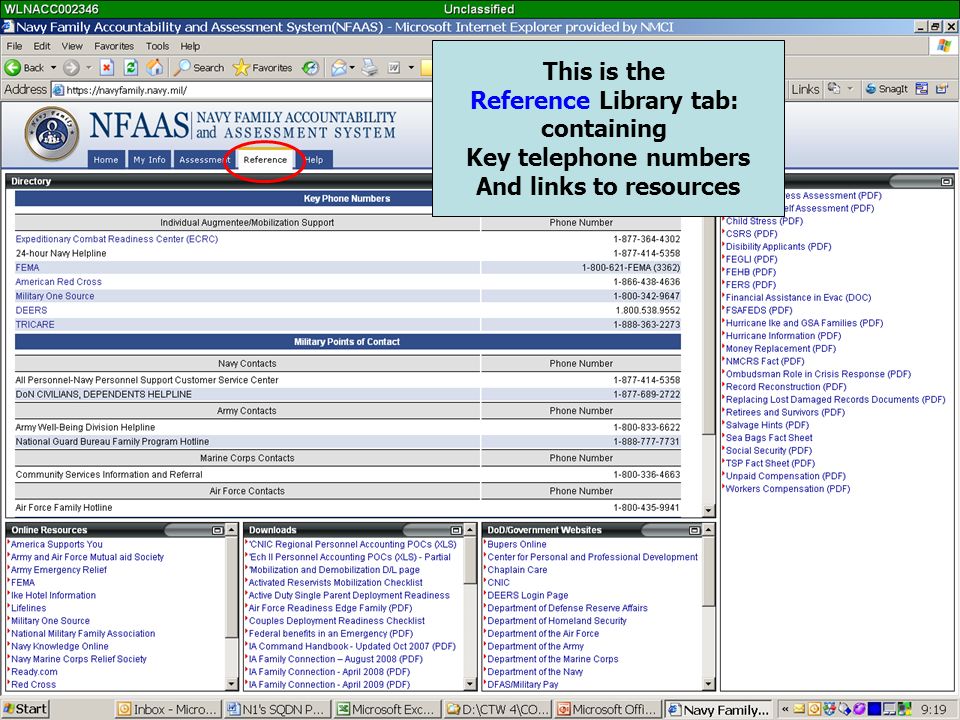Viewport: 960px width, 720px height.
Task: Open the Back button history dropdown arrow
Action: coord(53,68)
